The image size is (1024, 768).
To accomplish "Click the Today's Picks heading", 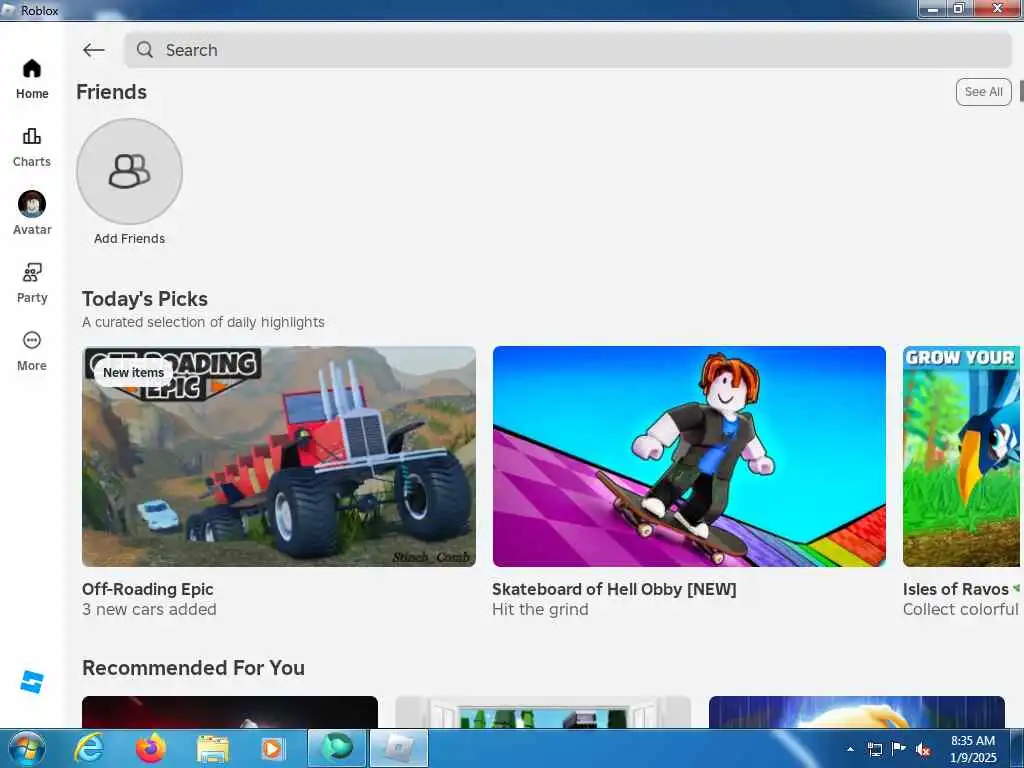I will (145, 299).
